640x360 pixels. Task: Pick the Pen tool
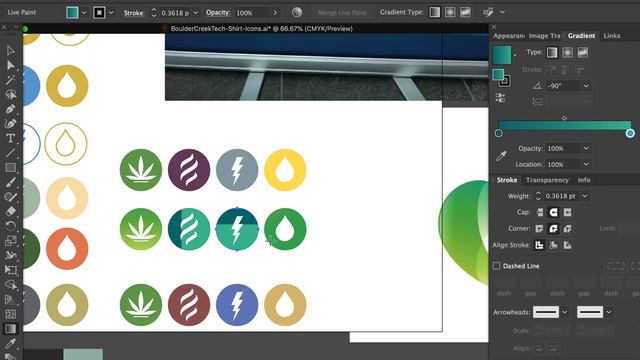point(11,109)
